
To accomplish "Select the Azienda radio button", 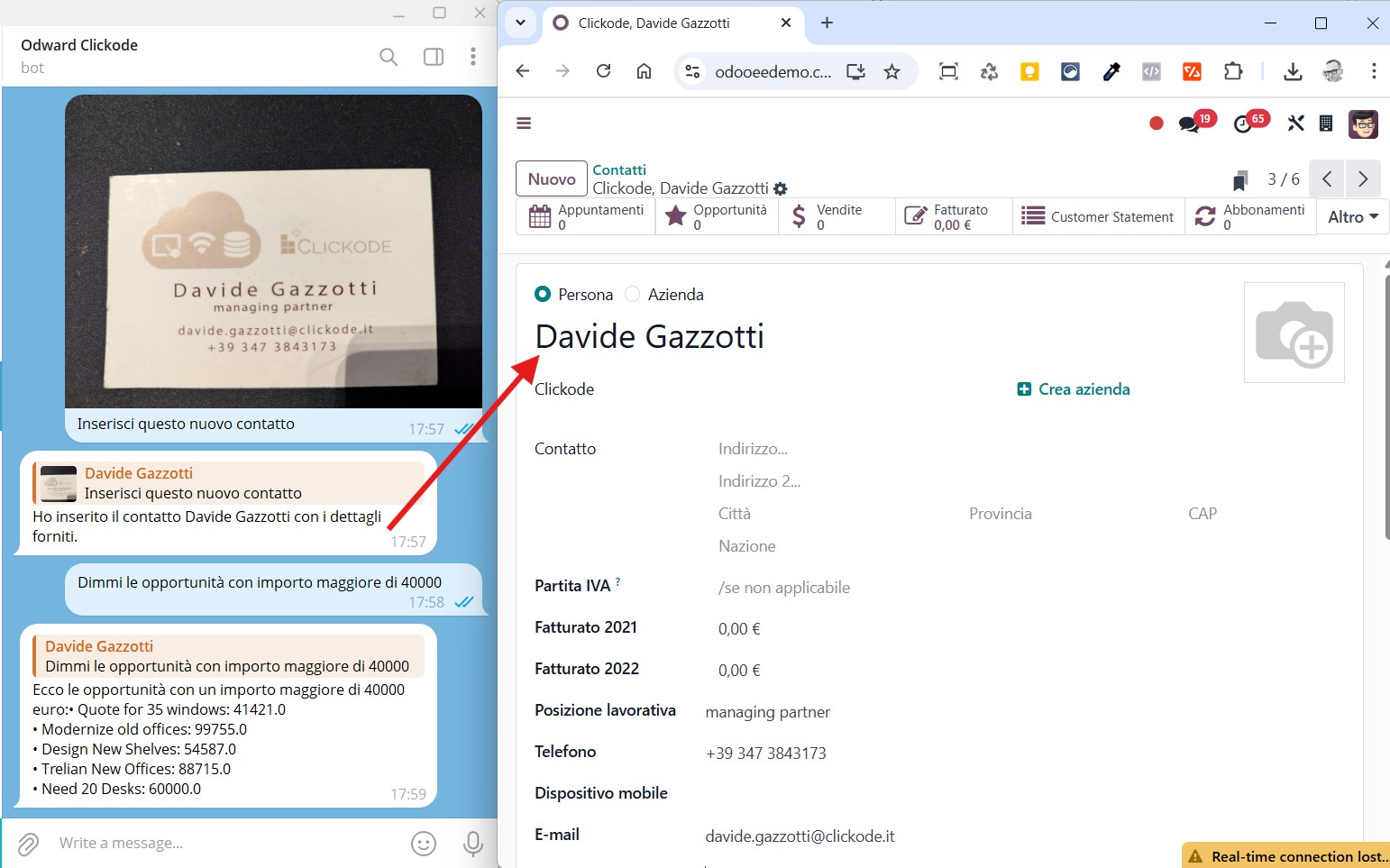I will [x=633, y=294].
